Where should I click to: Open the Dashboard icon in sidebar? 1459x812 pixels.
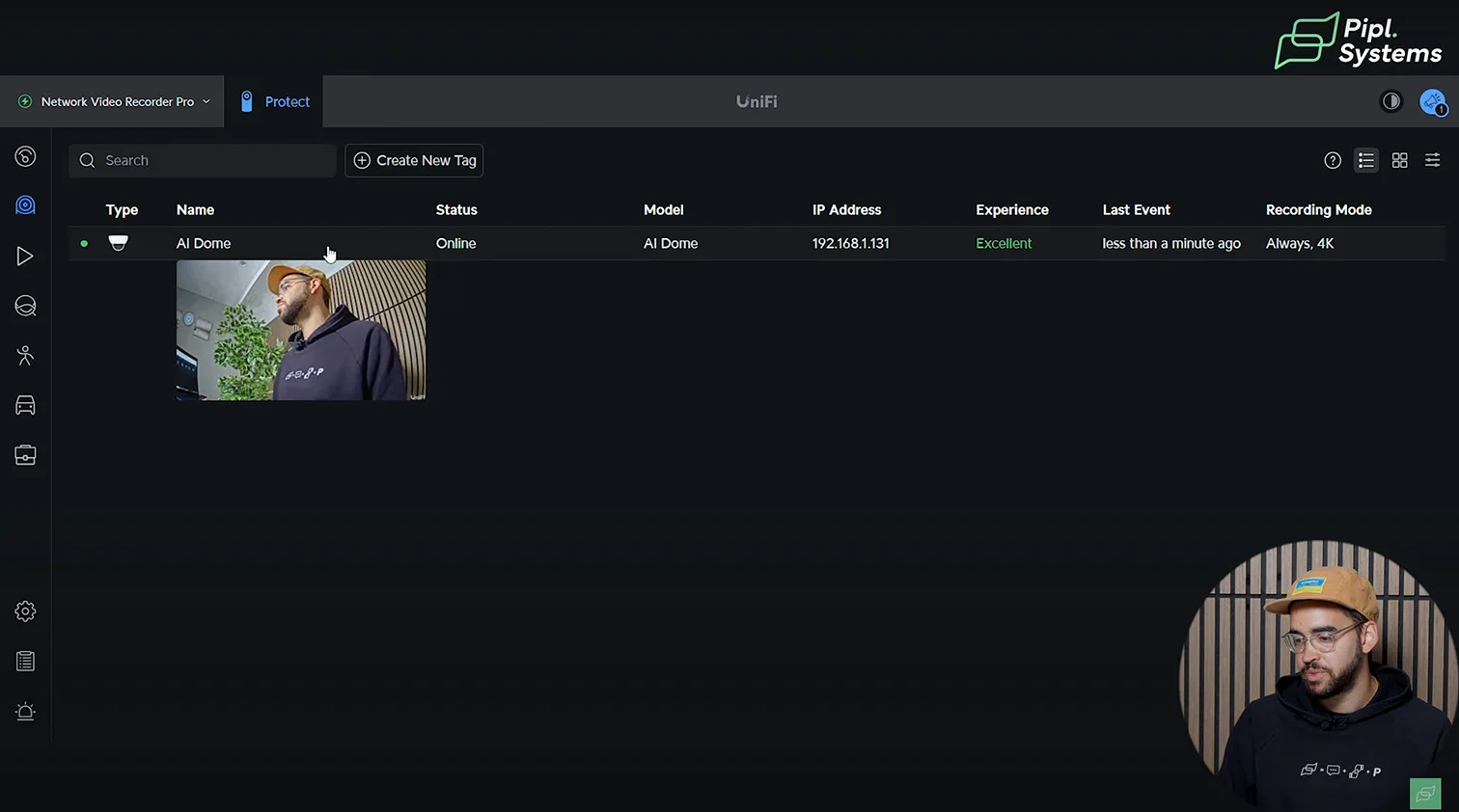26,156
